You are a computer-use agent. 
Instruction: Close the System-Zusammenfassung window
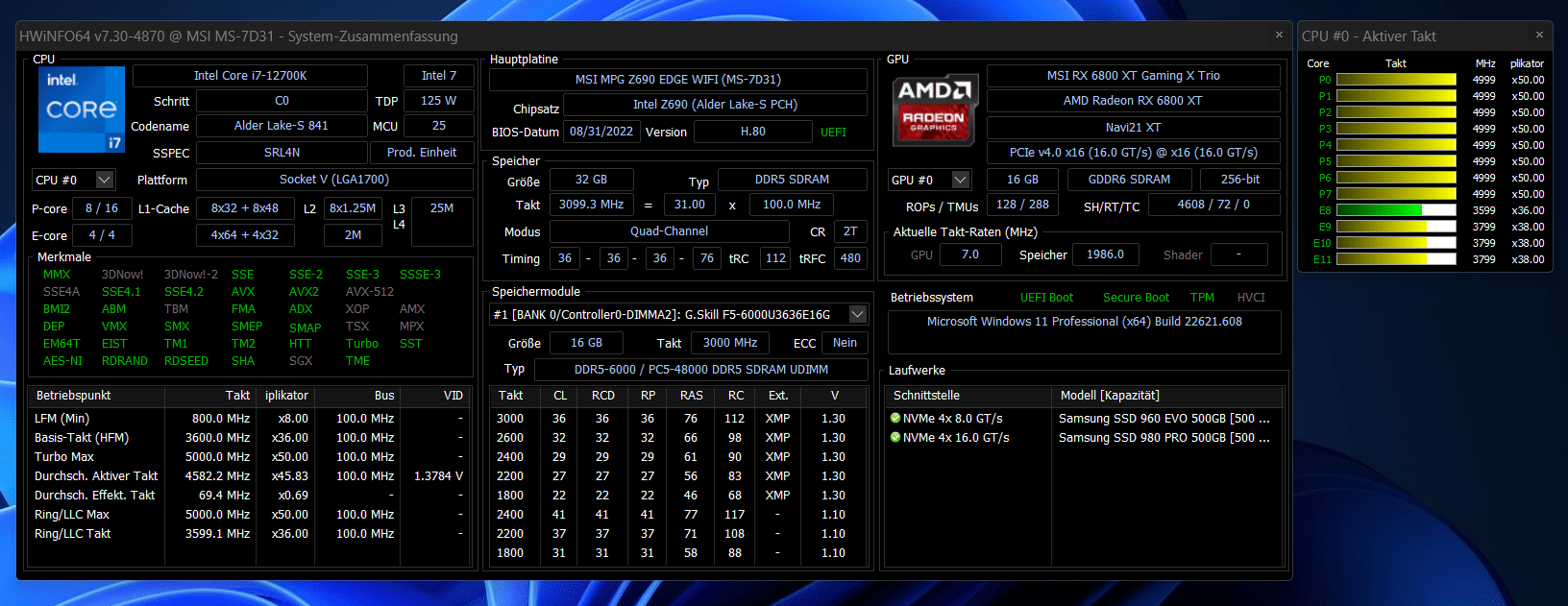pyautogui.click(x=1279, y=36)
